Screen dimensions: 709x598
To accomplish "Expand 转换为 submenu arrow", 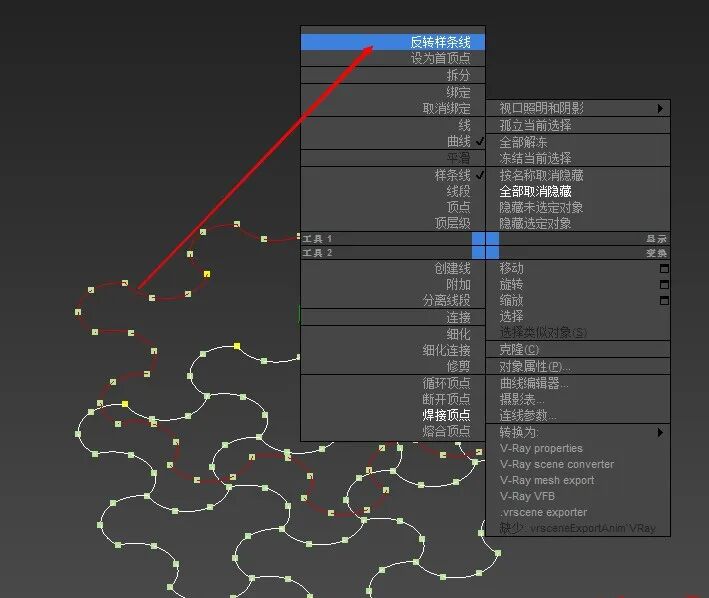I will click(x=660, y=432).
